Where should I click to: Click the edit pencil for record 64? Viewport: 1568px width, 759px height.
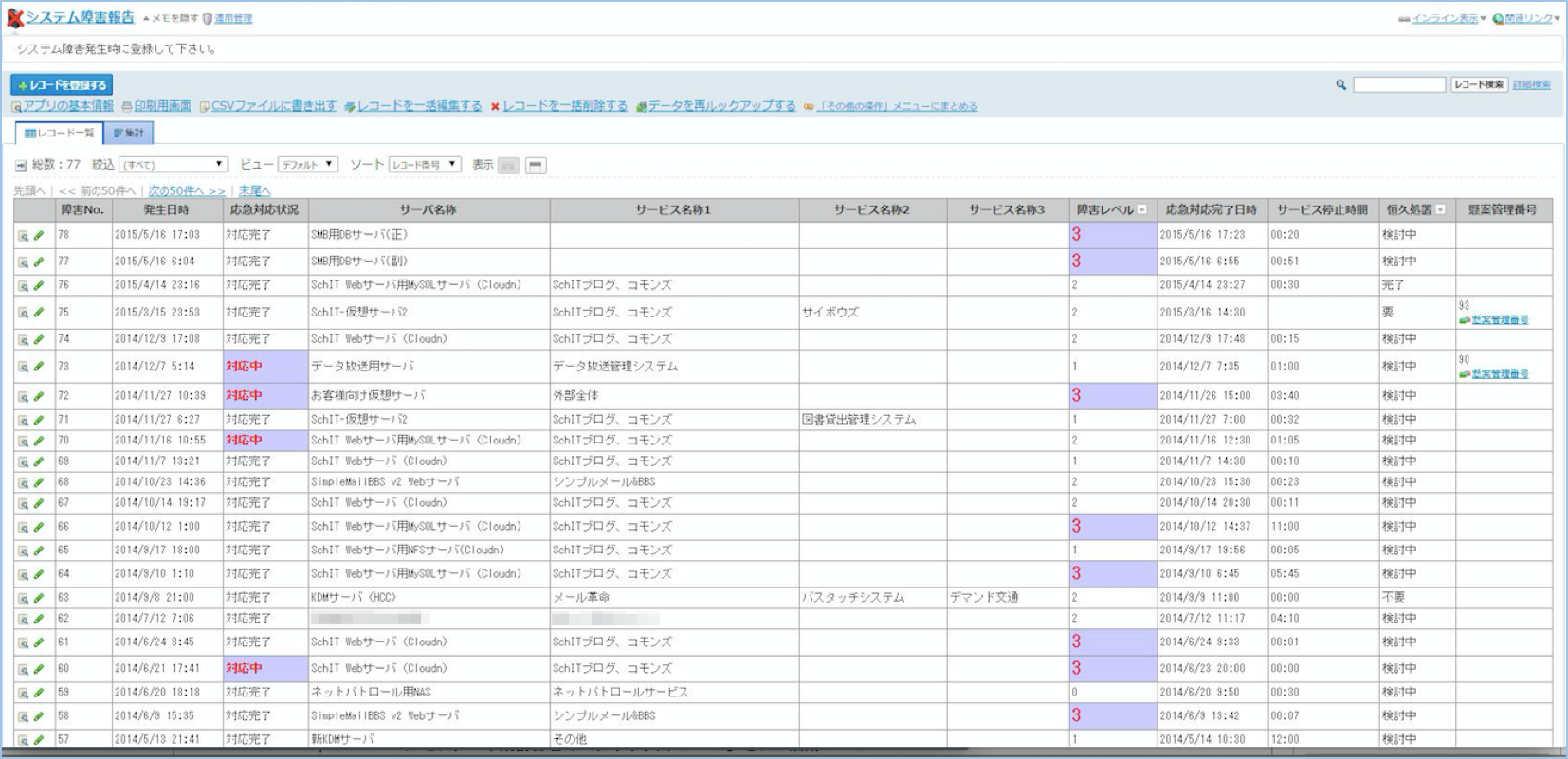[39, 574]
